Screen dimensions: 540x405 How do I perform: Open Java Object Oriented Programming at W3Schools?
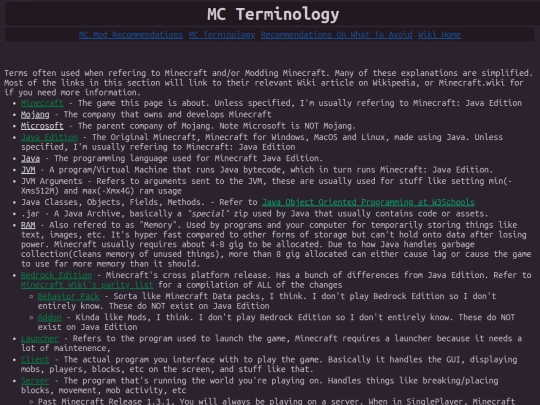[x=368, y=202]
